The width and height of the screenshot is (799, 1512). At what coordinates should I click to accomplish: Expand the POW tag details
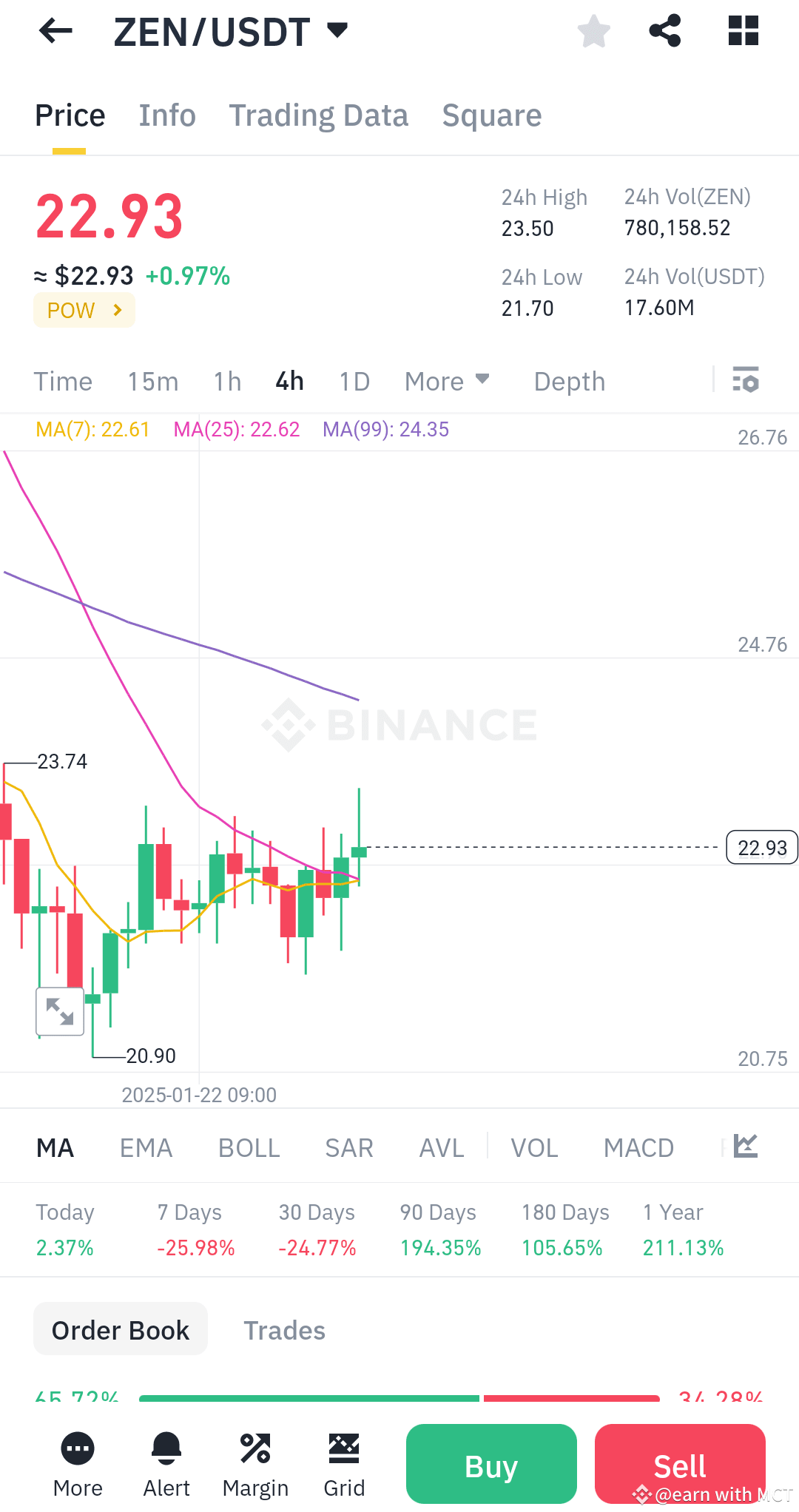(x=84, y=310)
